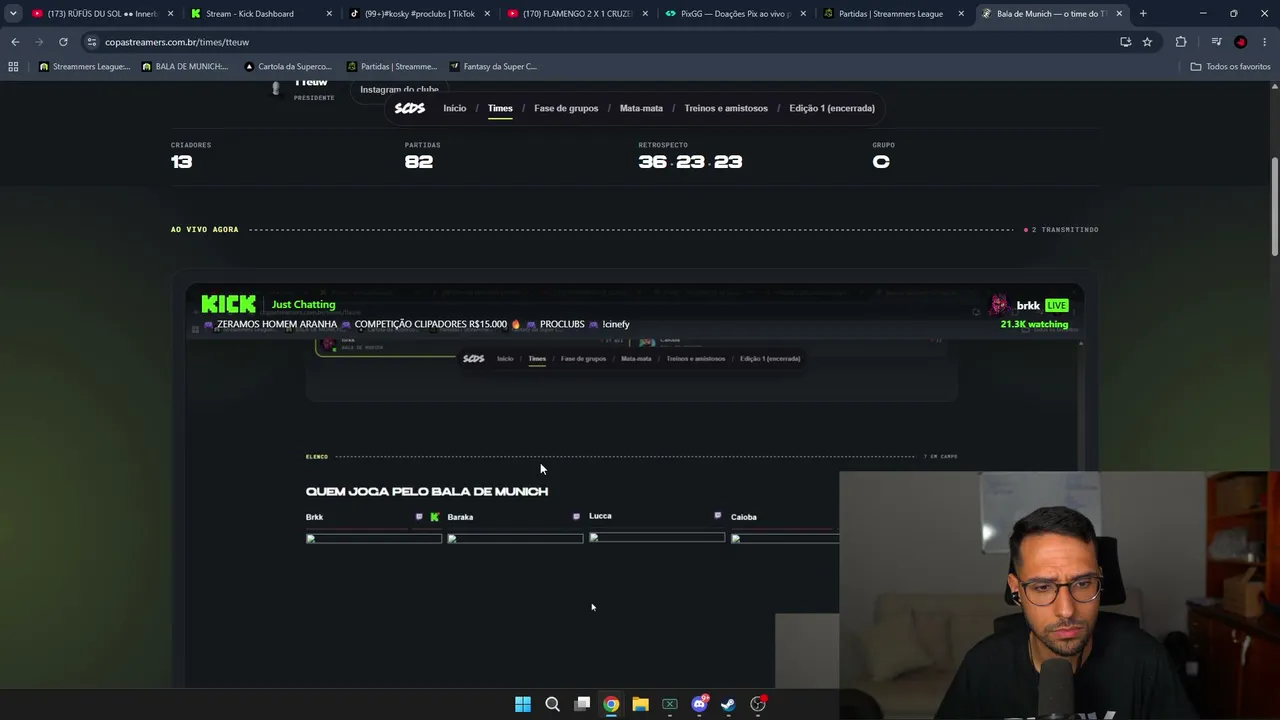
Task: Open Streamers League bookmark
Action: coord(85,67)
